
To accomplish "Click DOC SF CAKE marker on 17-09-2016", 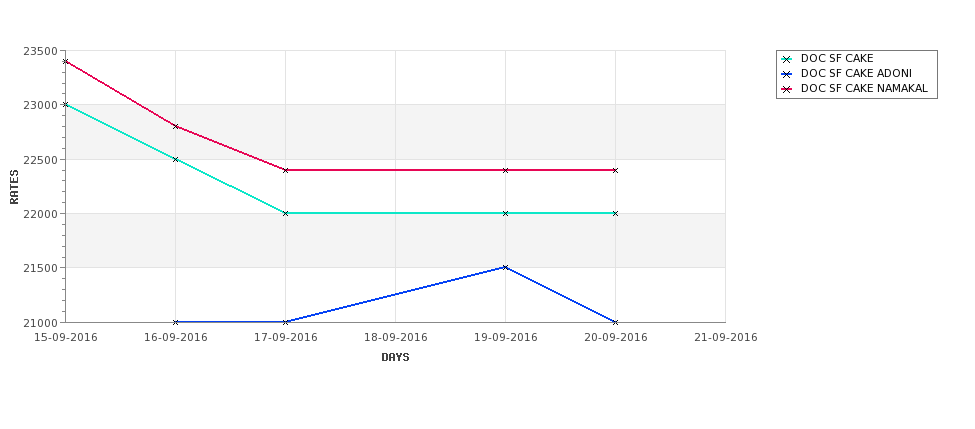I will [285, 213].
